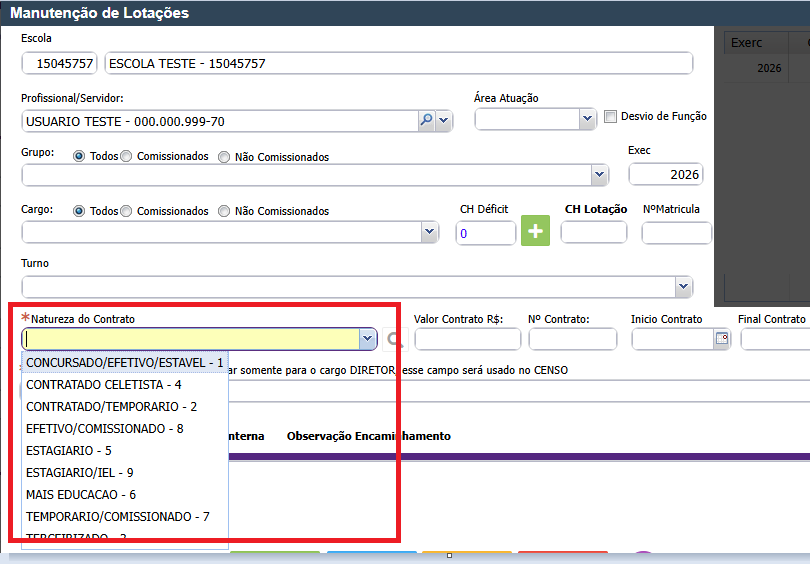Click the green plus button beside CH Déficit
Image resolution: width=810 pixels, height=564 pixels.
coord(536,232)
